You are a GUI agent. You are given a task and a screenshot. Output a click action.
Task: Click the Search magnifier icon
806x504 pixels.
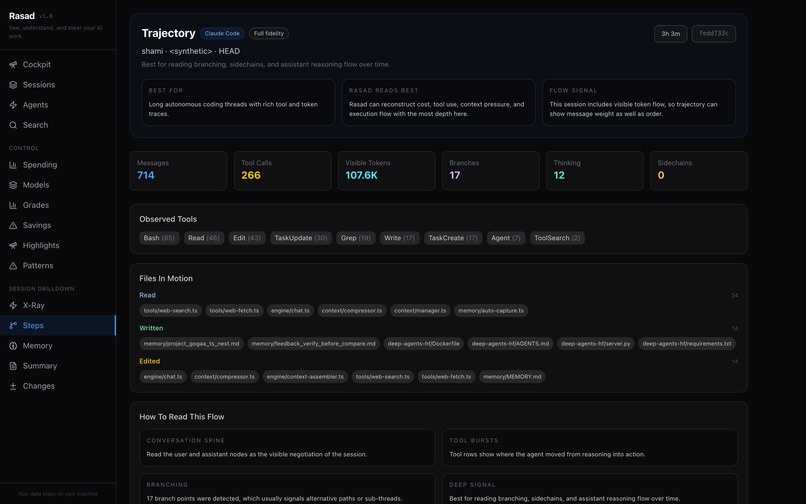click(x=13, y=125)
